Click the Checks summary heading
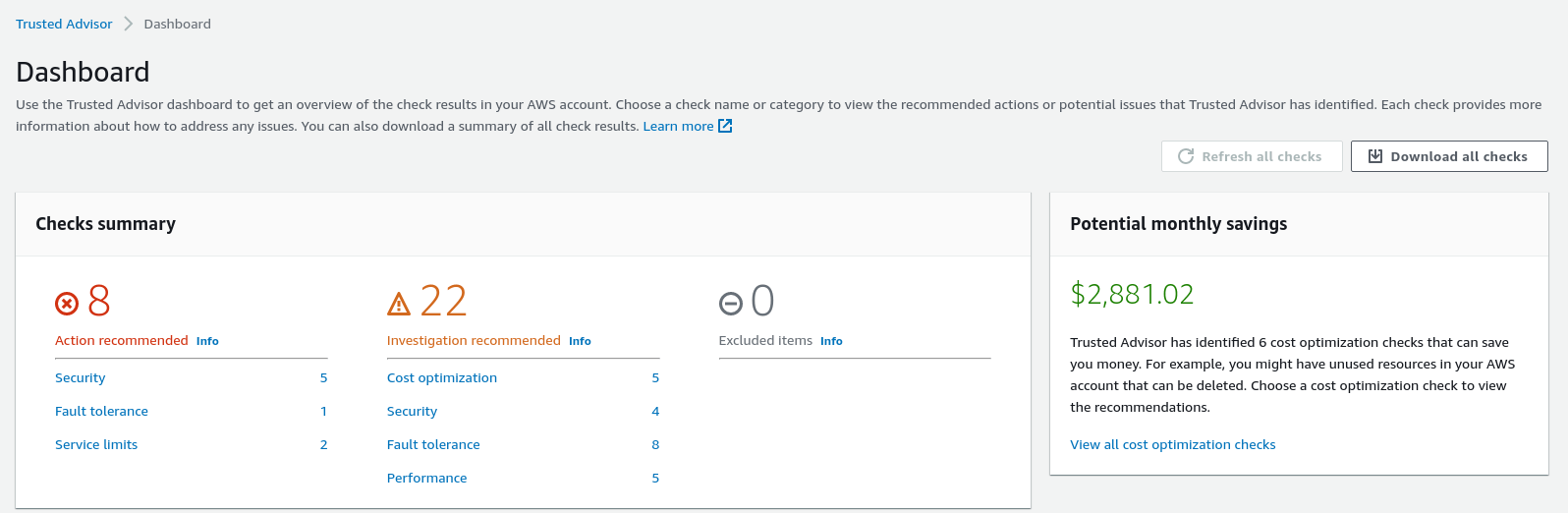The width and height of the screenshot is (1568, 513). pos(105,224)
